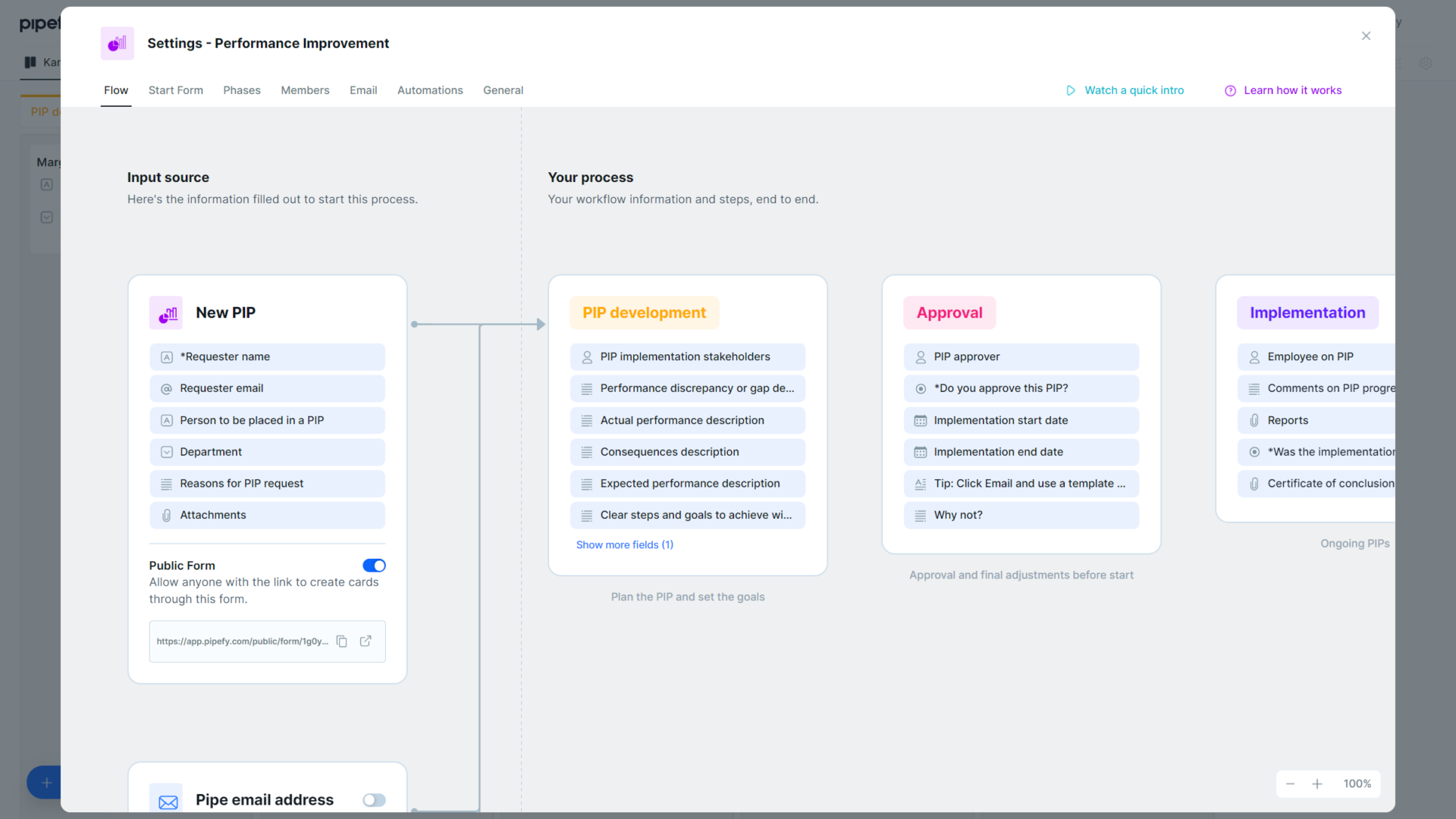Screen dimensions: 1456x819
Task: Open the public form link in a new tab
Action: tap(366, 641)
